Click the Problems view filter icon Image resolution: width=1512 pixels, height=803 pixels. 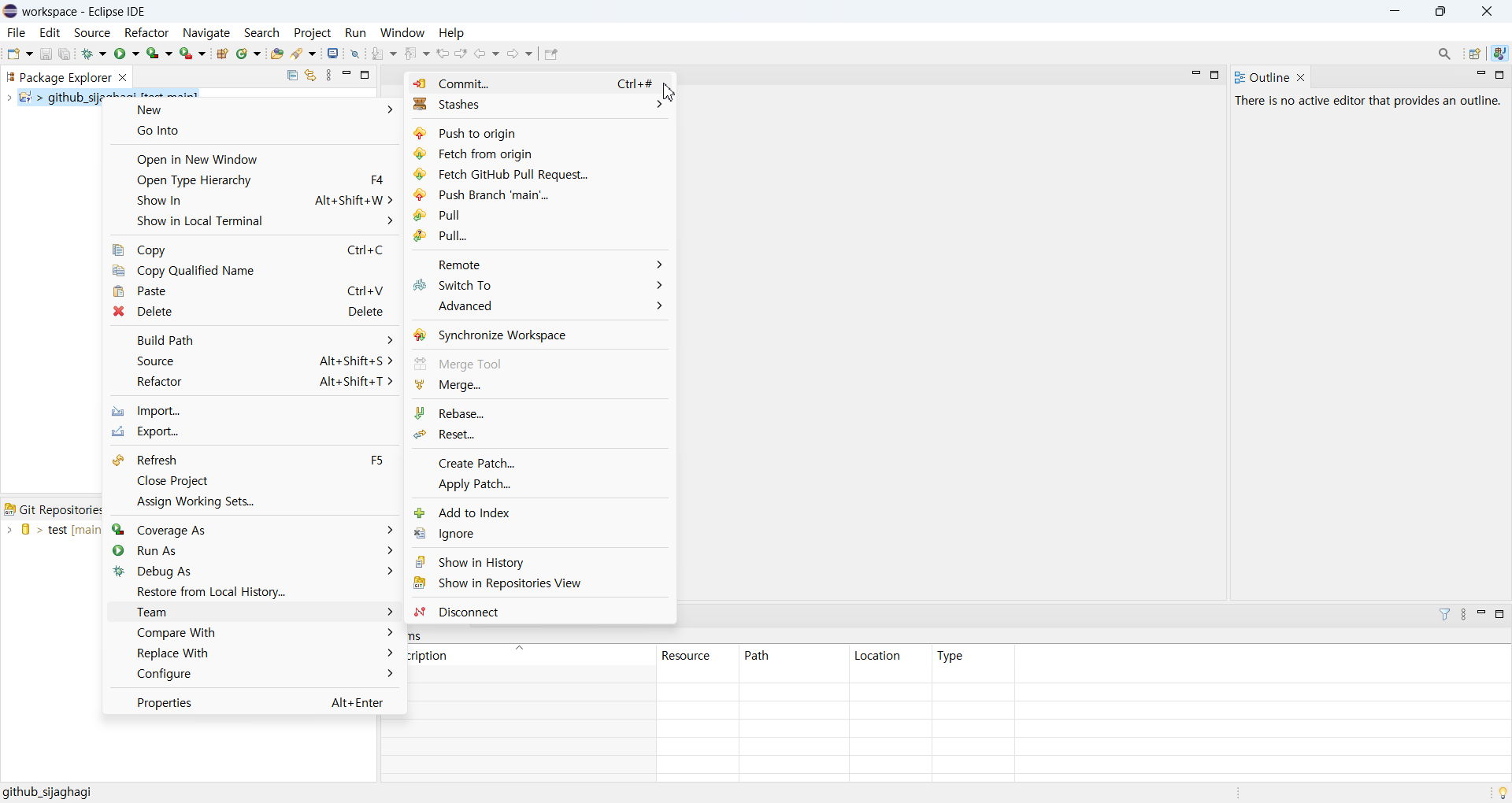click(1445, 614)
